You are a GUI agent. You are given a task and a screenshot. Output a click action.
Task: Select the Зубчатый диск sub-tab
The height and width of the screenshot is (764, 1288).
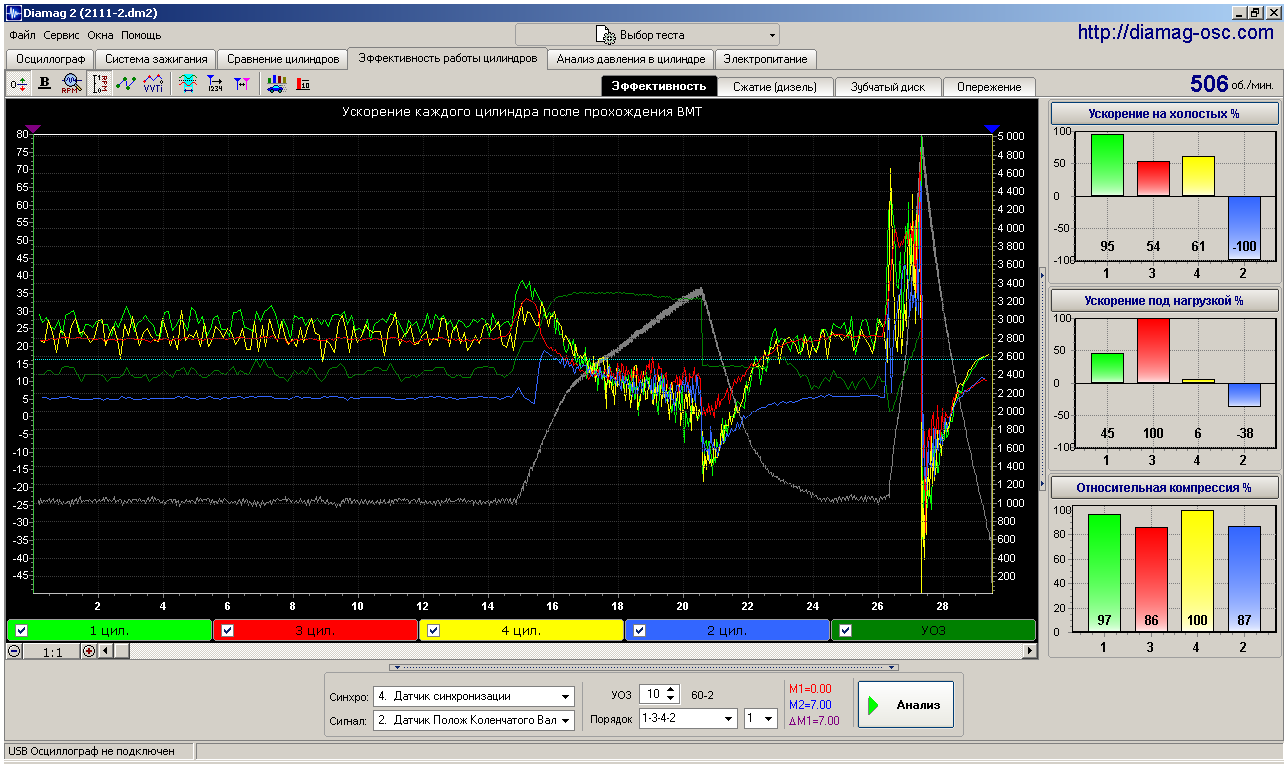click(888, 86)
